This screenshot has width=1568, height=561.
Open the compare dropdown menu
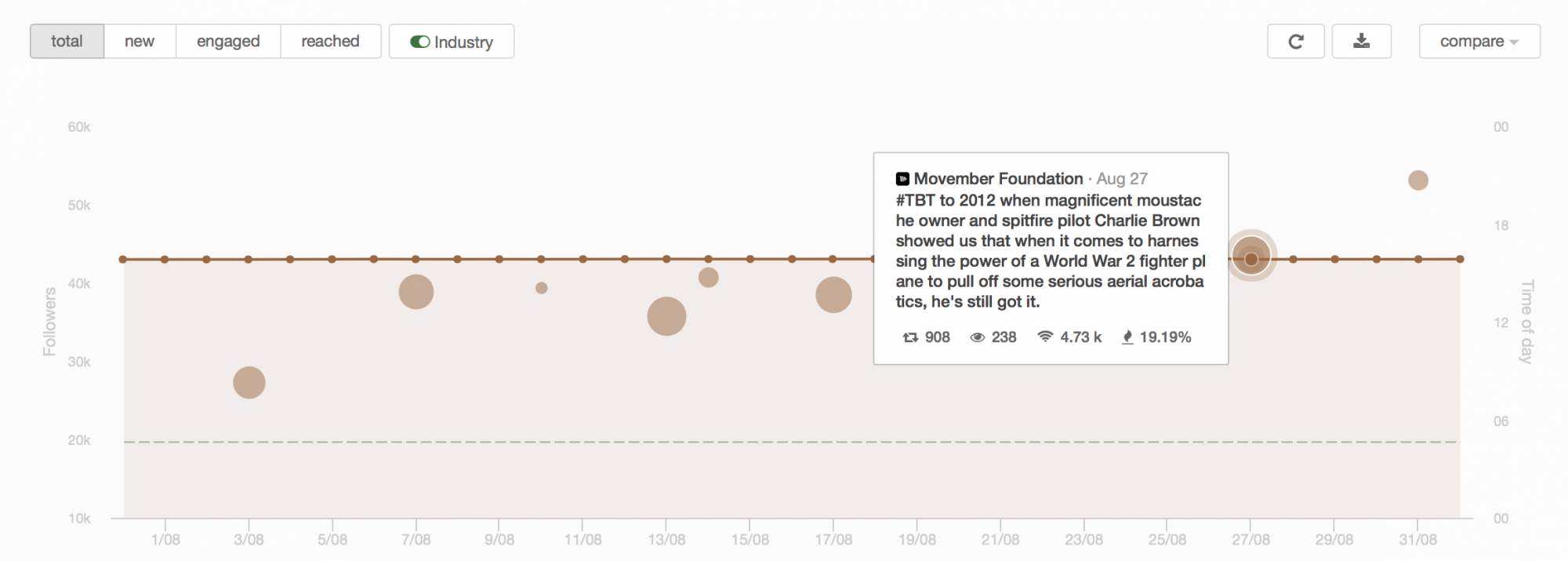pos(1479,42)
